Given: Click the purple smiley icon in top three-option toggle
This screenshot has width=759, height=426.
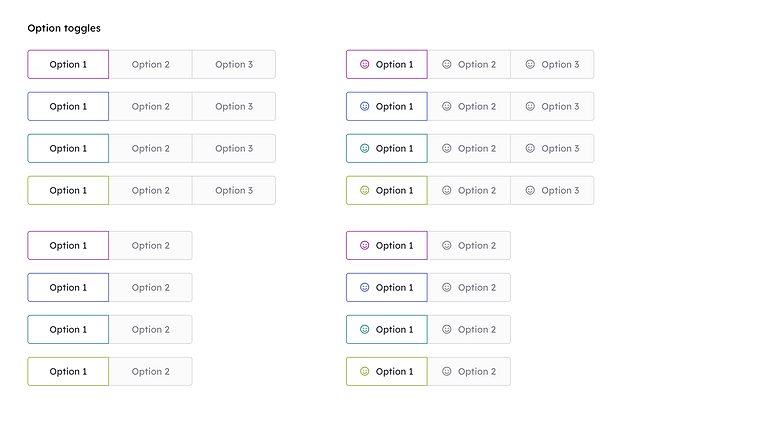Looking at the screenshot, I should coord(364,64).
